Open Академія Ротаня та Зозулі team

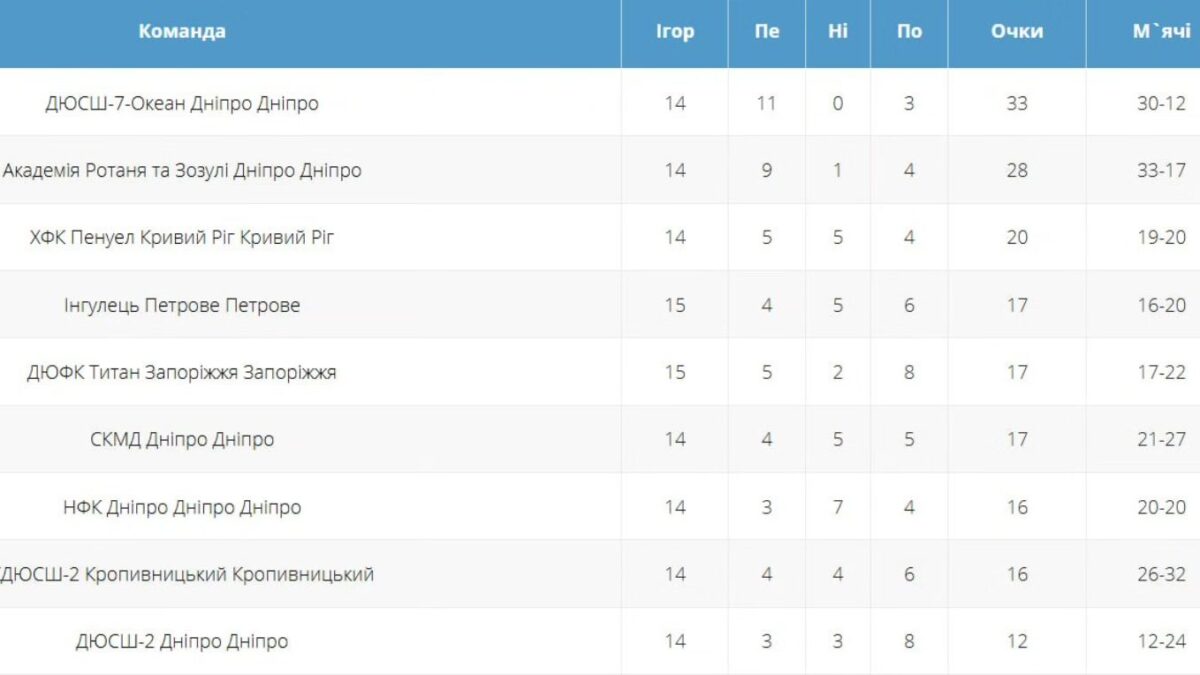coord(182,170)
